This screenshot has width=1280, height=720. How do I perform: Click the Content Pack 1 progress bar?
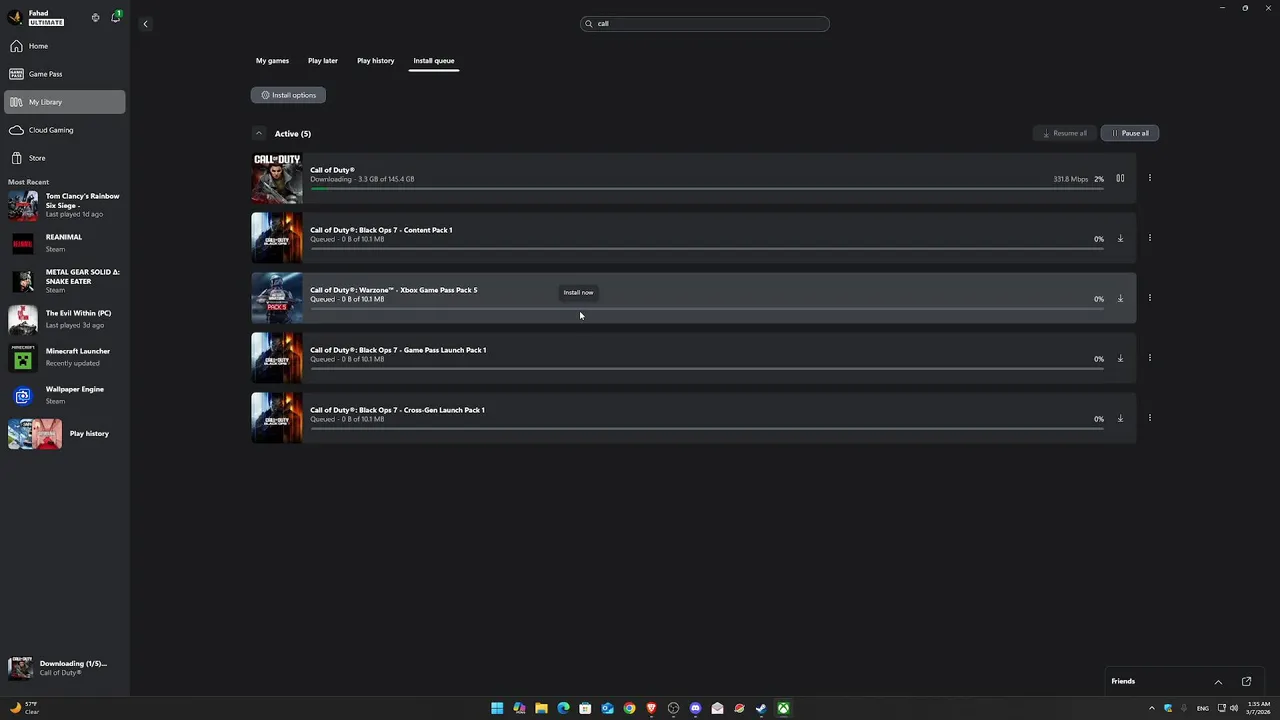[707, 248]
